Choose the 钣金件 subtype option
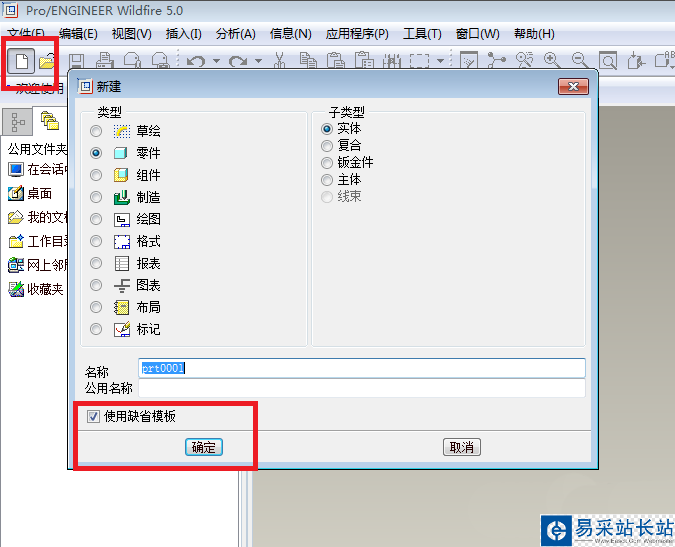The height and width of the screenshot is (547, 675). 327,163
